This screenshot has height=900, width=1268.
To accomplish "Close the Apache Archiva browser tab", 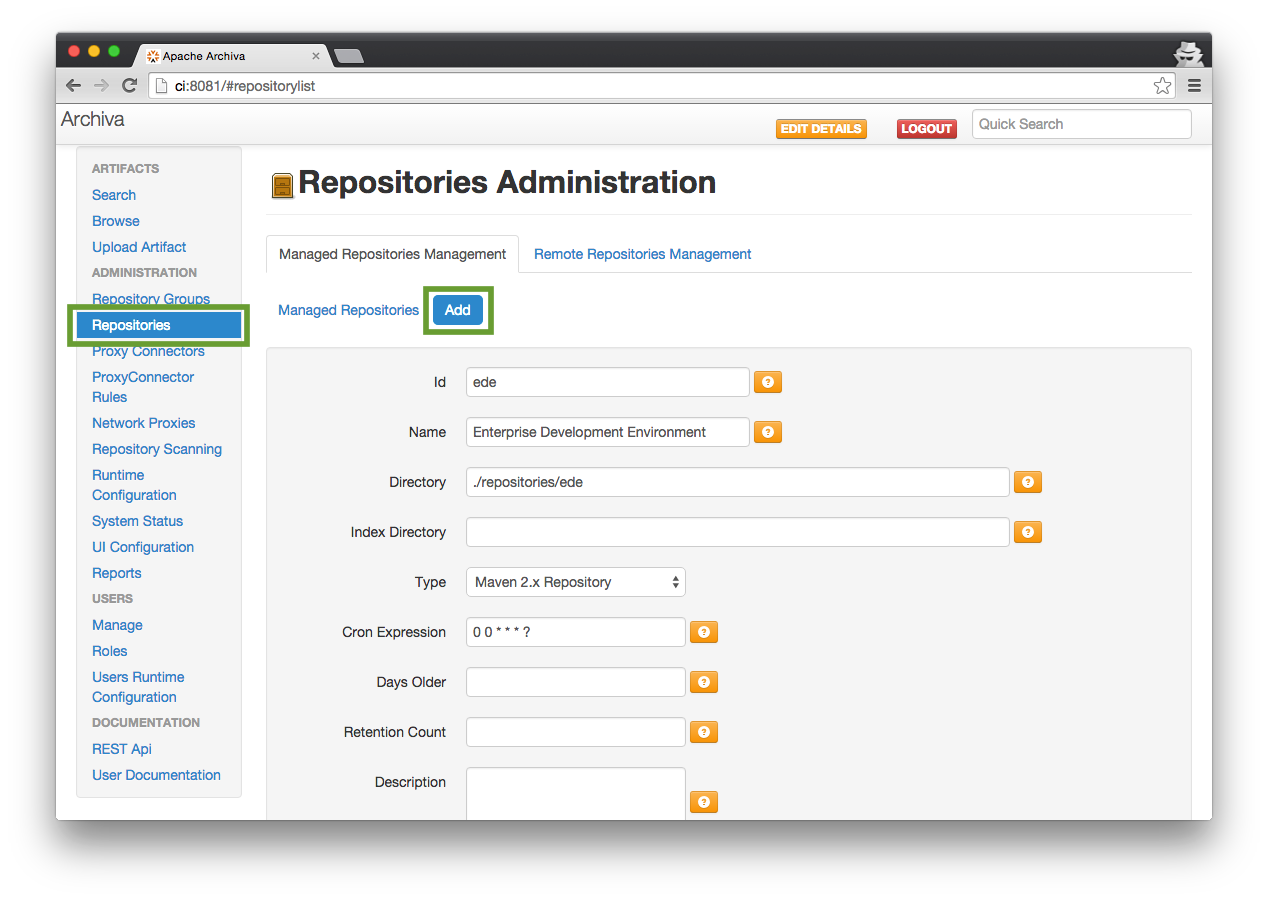I will [316, 56].
